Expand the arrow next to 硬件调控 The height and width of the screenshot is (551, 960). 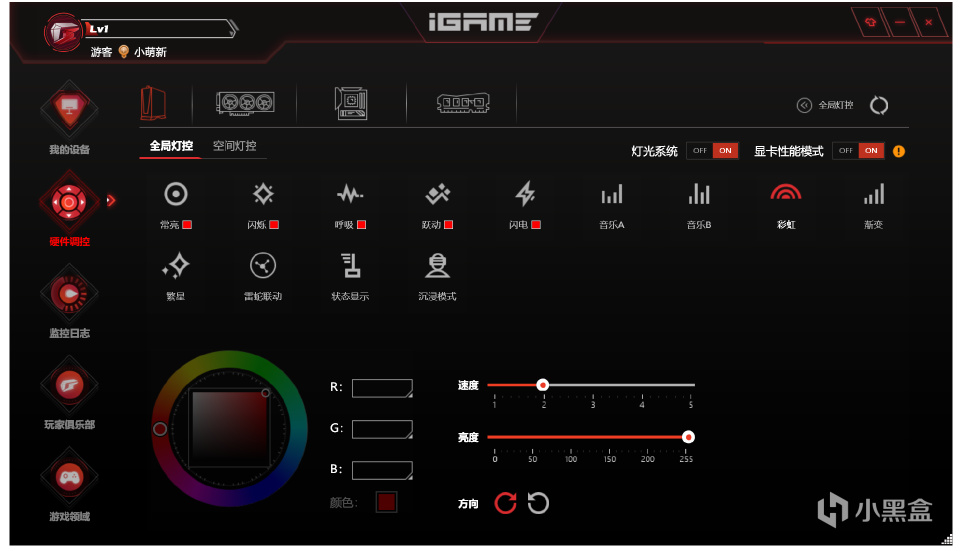111,200
